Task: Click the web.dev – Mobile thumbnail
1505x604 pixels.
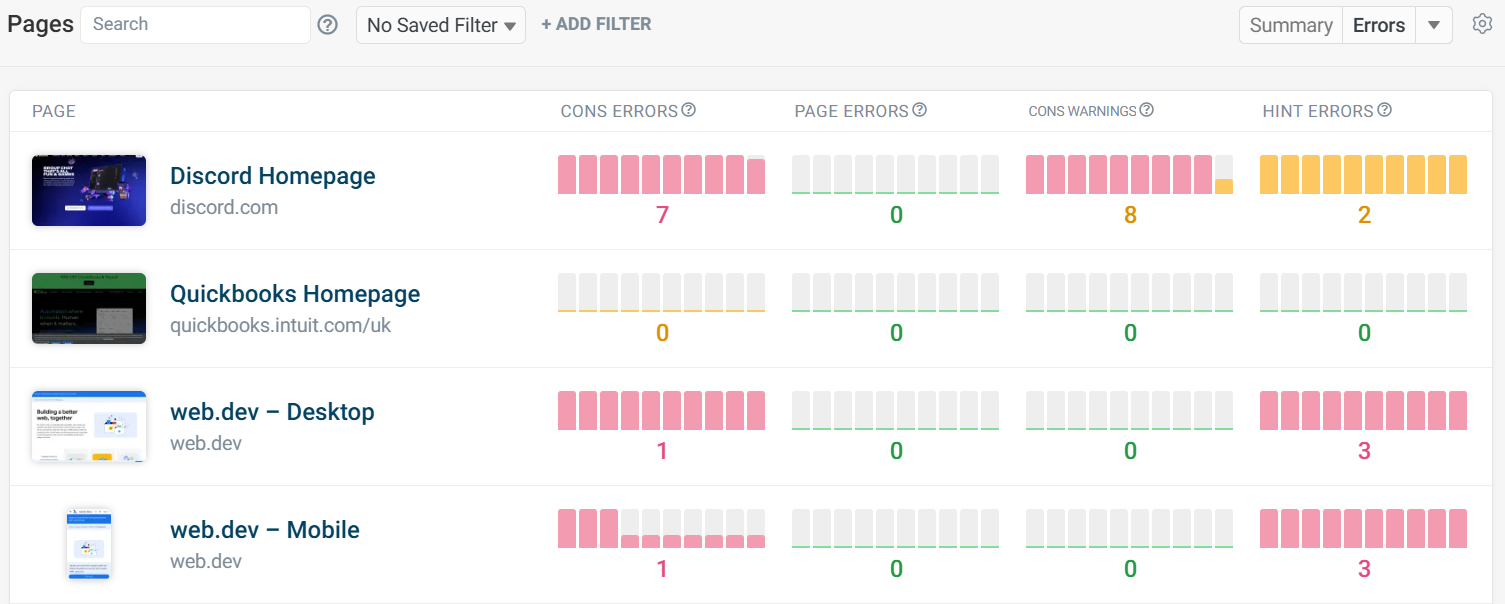Action: (x=88, y=543)
